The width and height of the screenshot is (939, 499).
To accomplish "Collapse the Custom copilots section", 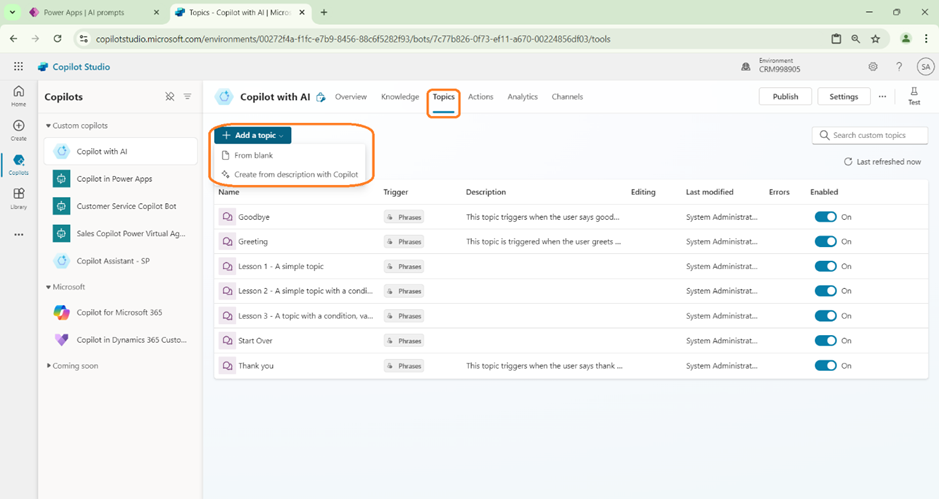I will [48, 126].
